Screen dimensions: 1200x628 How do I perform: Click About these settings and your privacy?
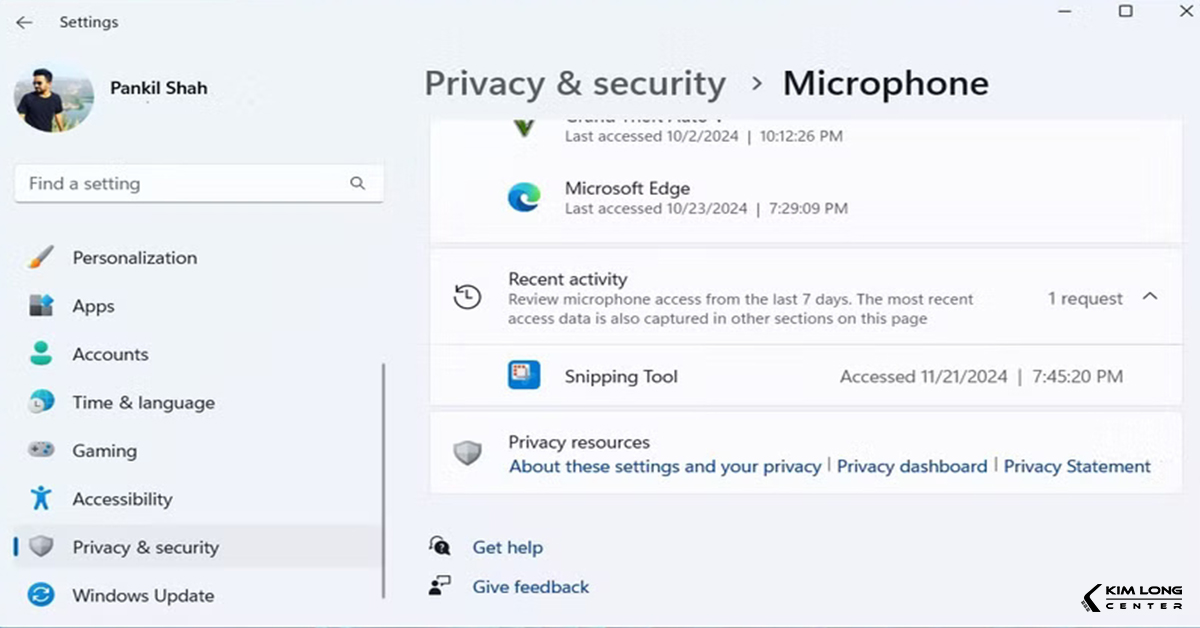664,467
